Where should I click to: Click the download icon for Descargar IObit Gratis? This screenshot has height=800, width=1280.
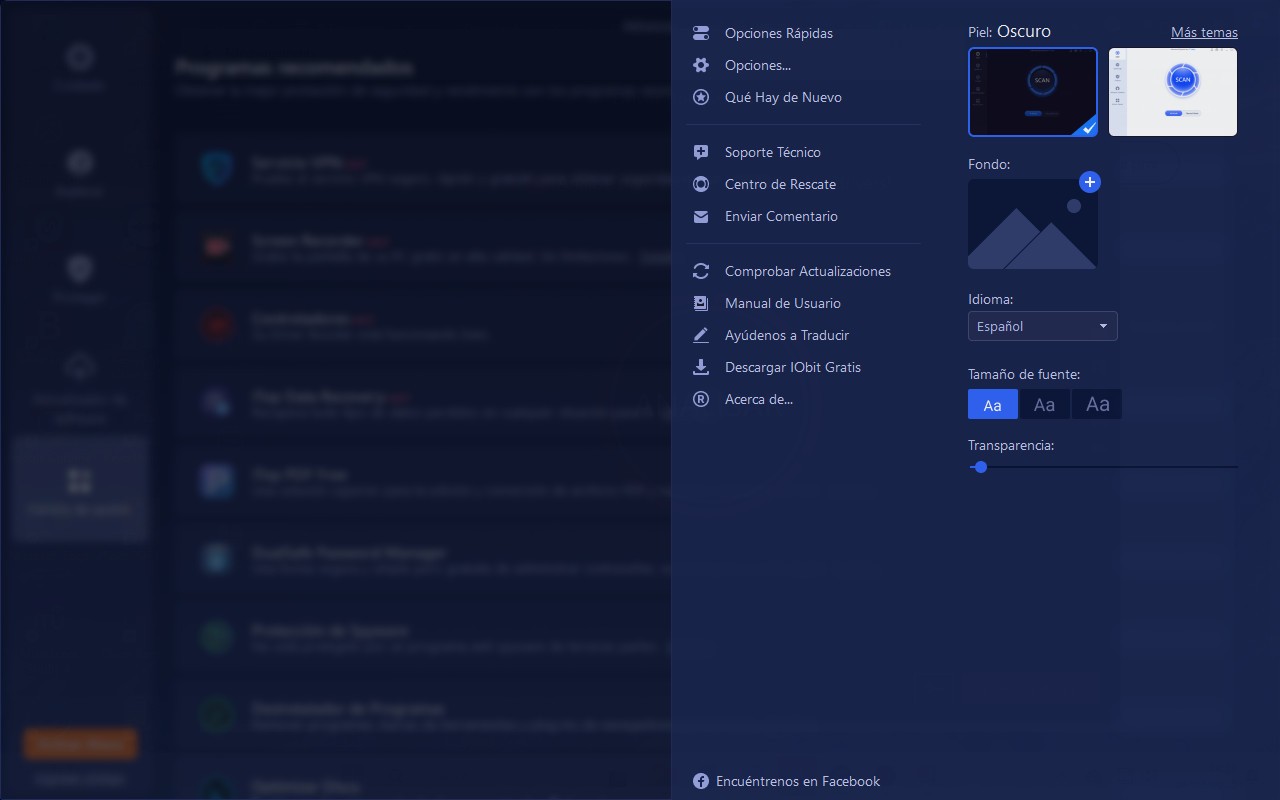[701, 367]
